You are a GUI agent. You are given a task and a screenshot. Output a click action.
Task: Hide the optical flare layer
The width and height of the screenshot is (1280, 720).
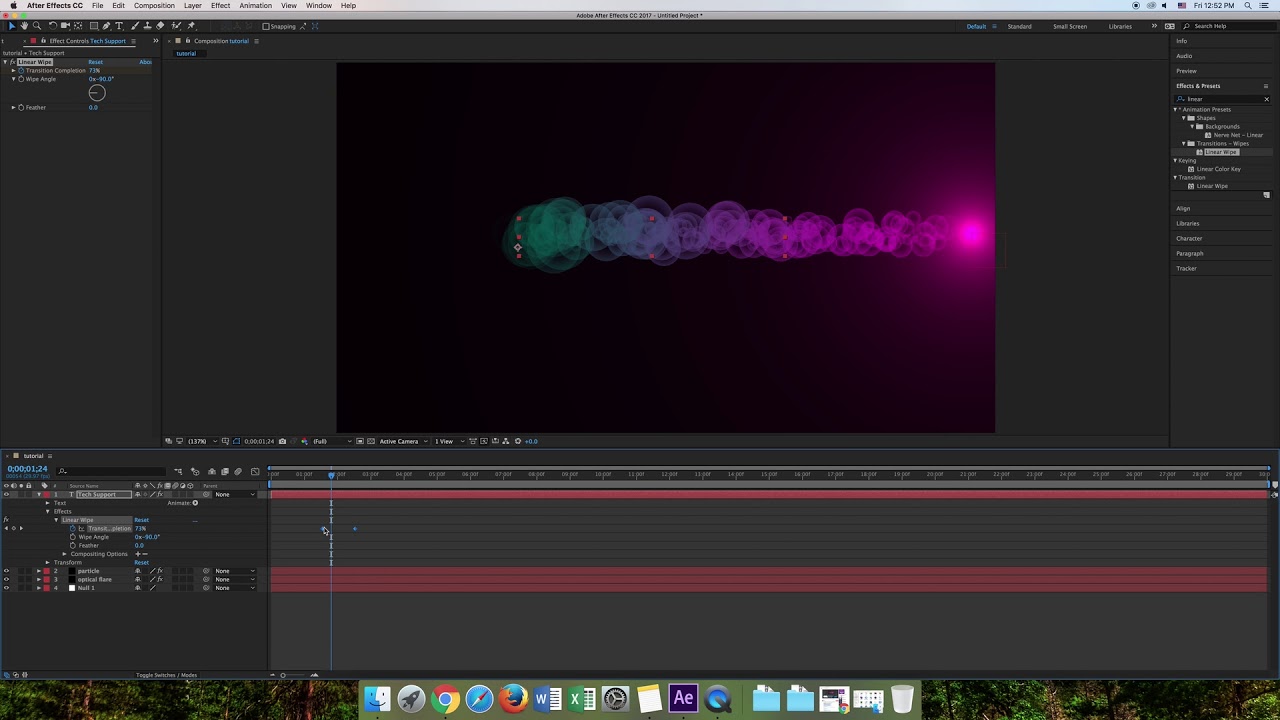pos(6,580)
